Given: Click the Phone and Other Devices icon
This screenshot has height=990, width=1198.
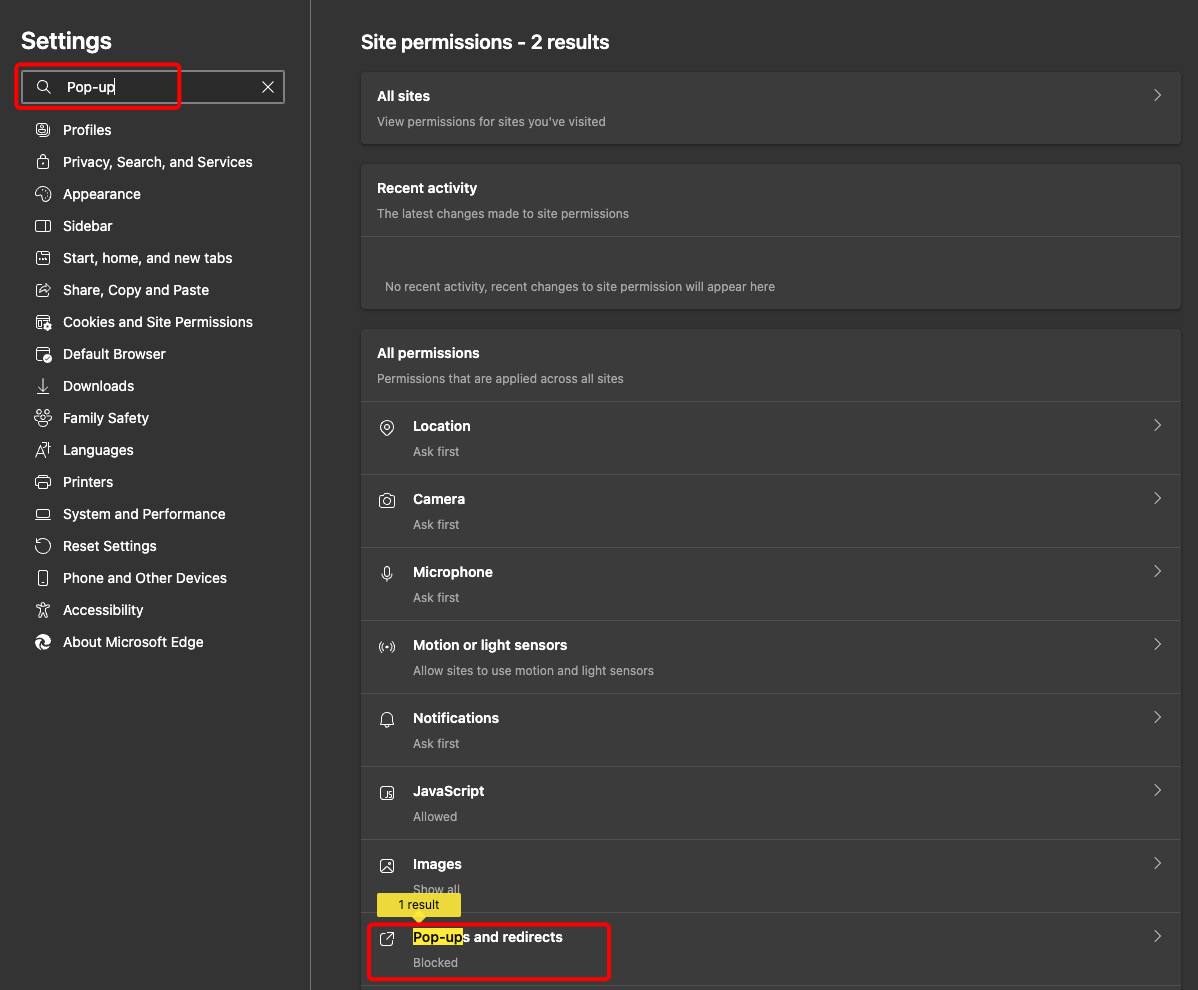Looking at the screenshot, I should (44, 578).
